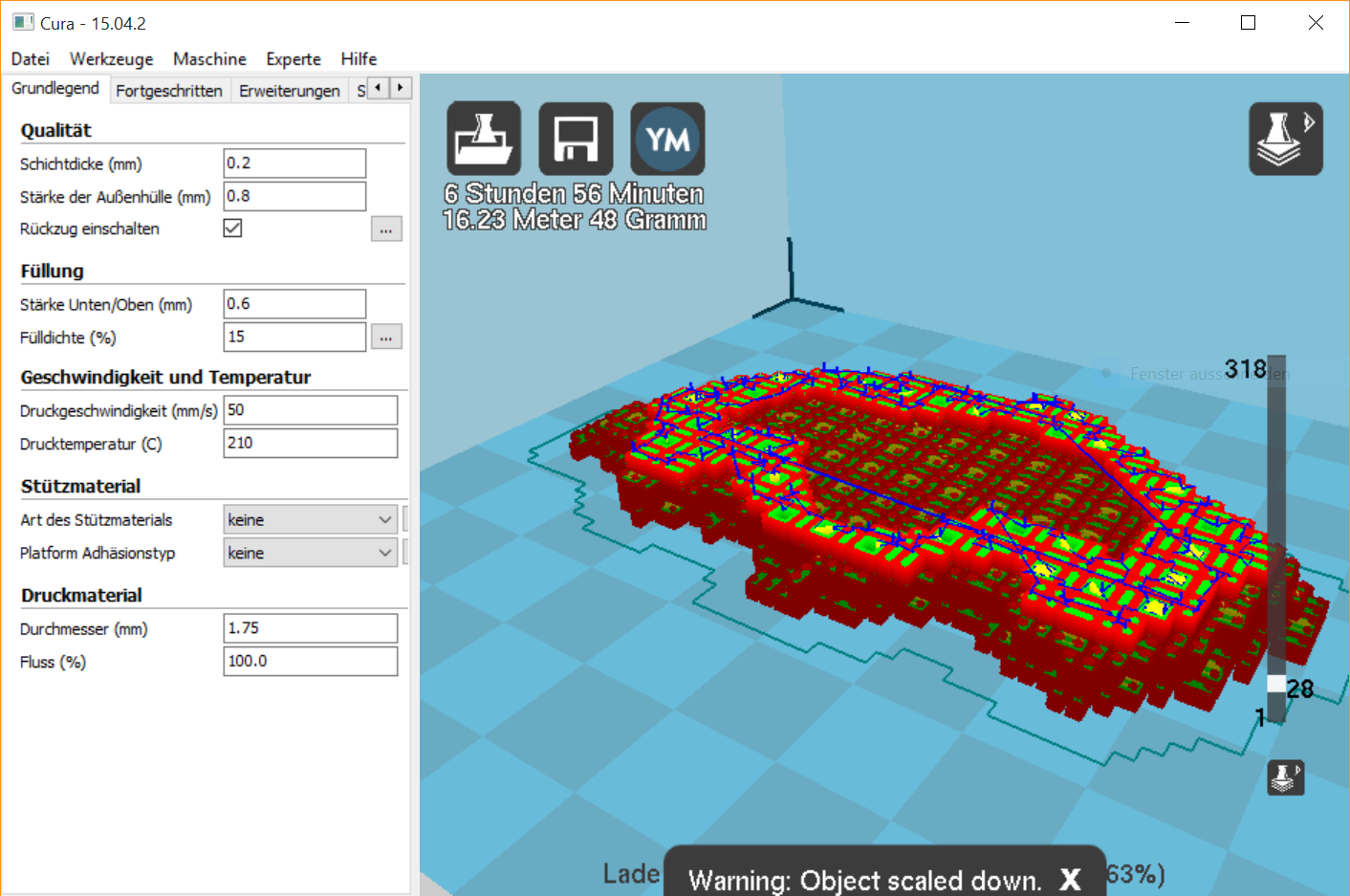Screen dimensions: 1350x896
Task: Click the 'Stützmaterial' section heading
Action: (81, 486)
